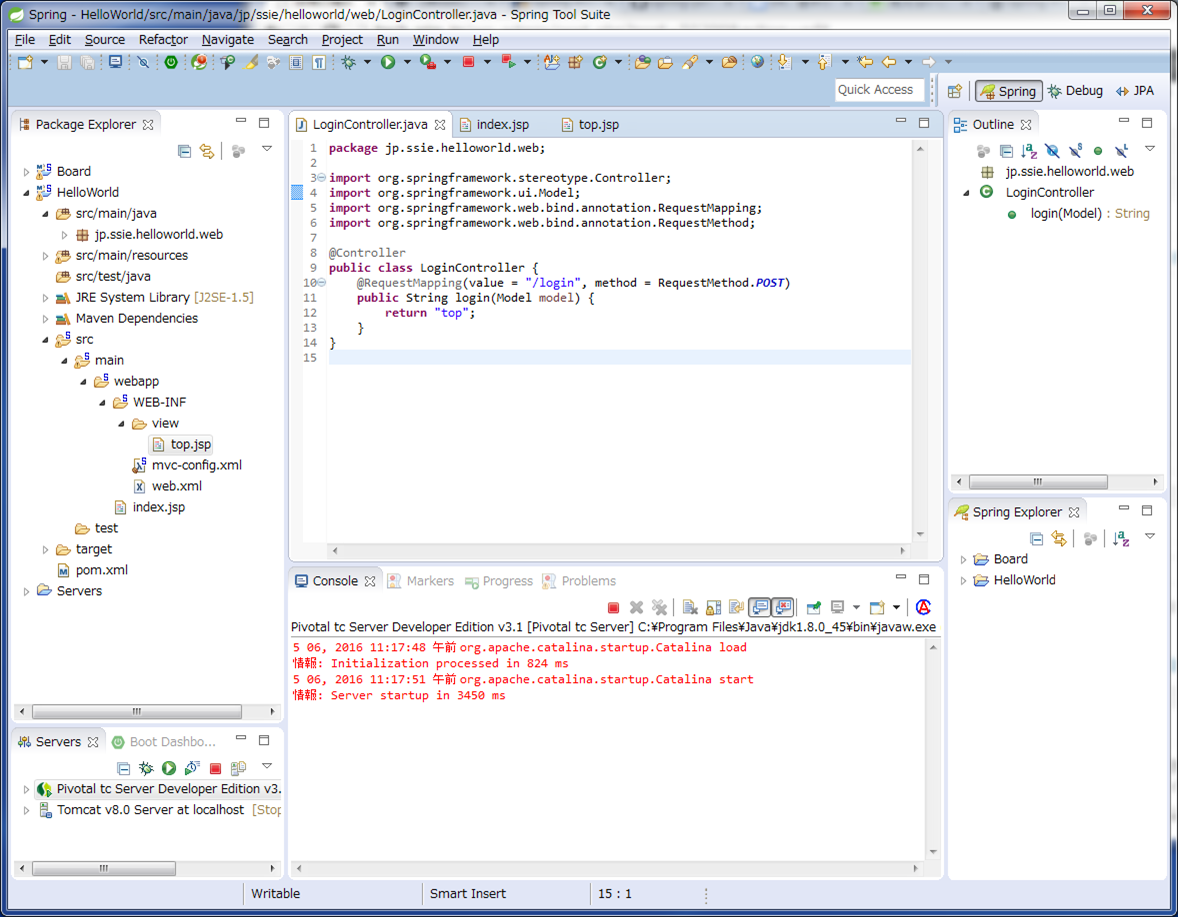Screen dimensions: 1178x917
Task: Click the green Run button in main toolbar
Action: [388, 63]
